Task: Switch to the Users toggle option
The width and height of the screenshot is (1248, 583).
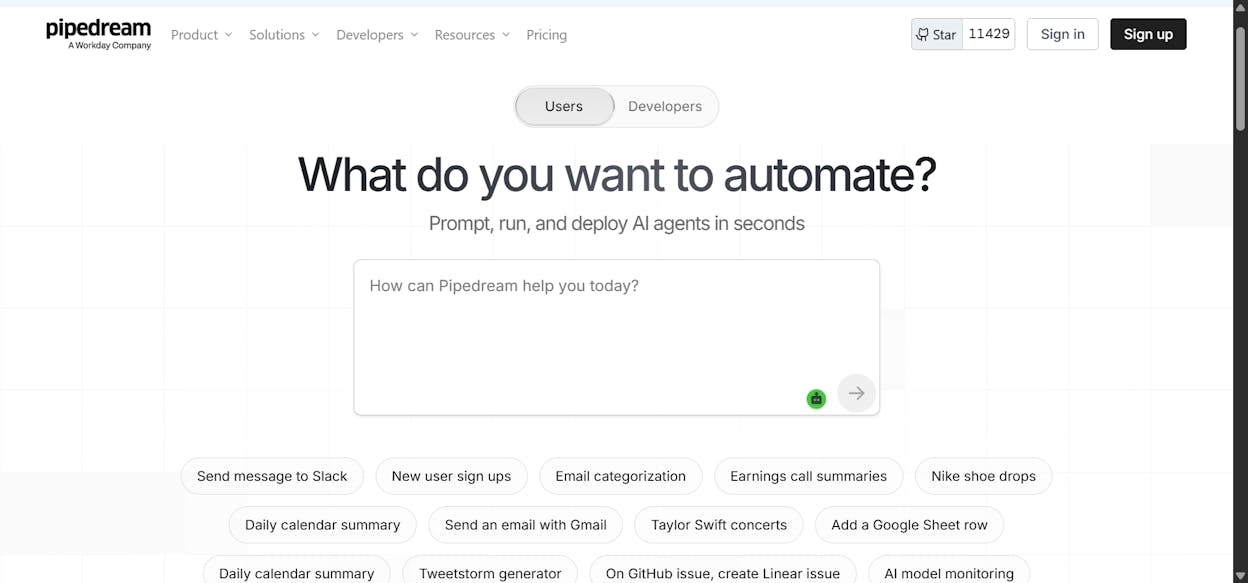Action: coord(564,106)
